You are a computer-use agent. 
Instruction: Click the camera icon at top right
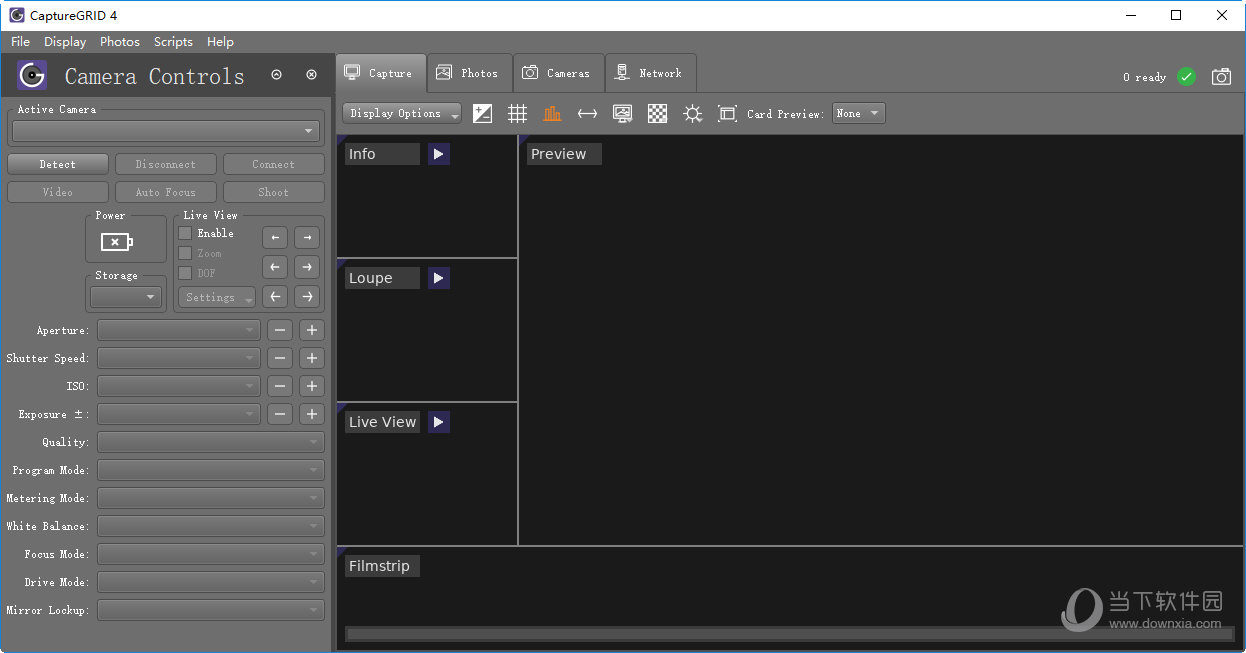tap(1221, 77)
